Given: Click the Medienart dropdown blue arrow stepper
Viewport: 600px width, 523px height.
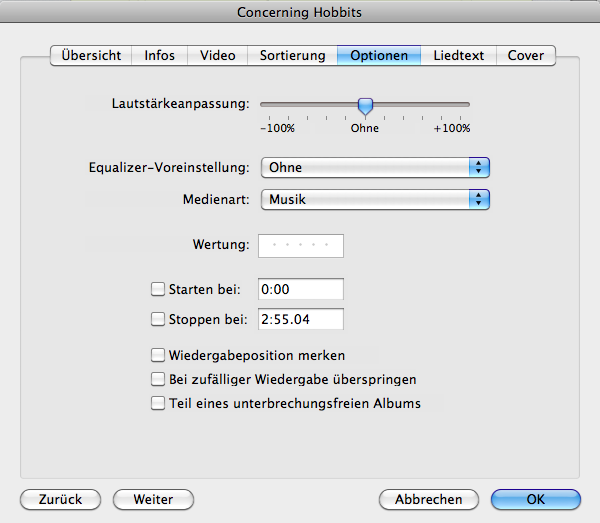Looking at the screenshot, I should coord(479,199).
